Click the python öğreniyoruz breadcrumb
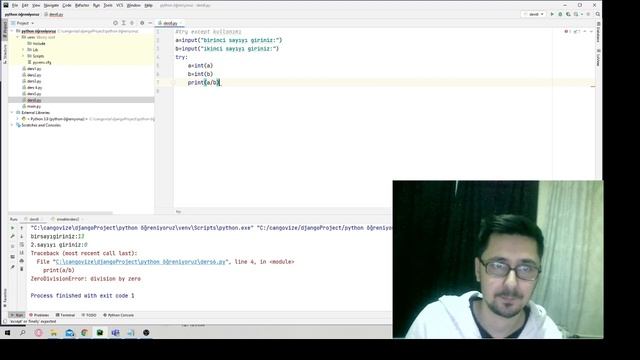The image size is (640, 360). click(22, 14)
